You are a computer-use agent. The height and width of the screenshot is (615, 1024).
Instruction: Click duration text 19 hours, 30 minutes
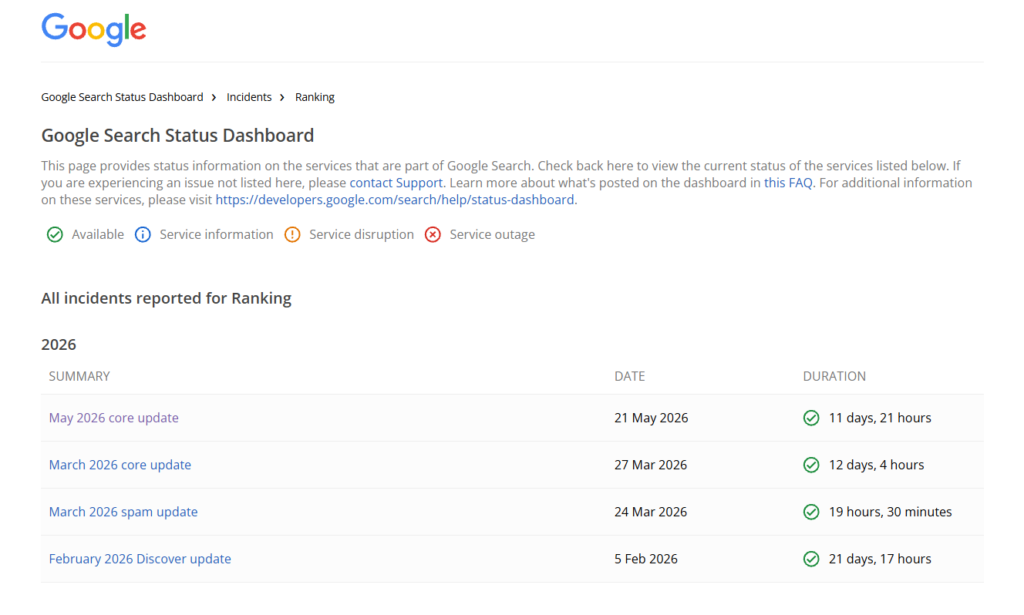coord(890,512)
